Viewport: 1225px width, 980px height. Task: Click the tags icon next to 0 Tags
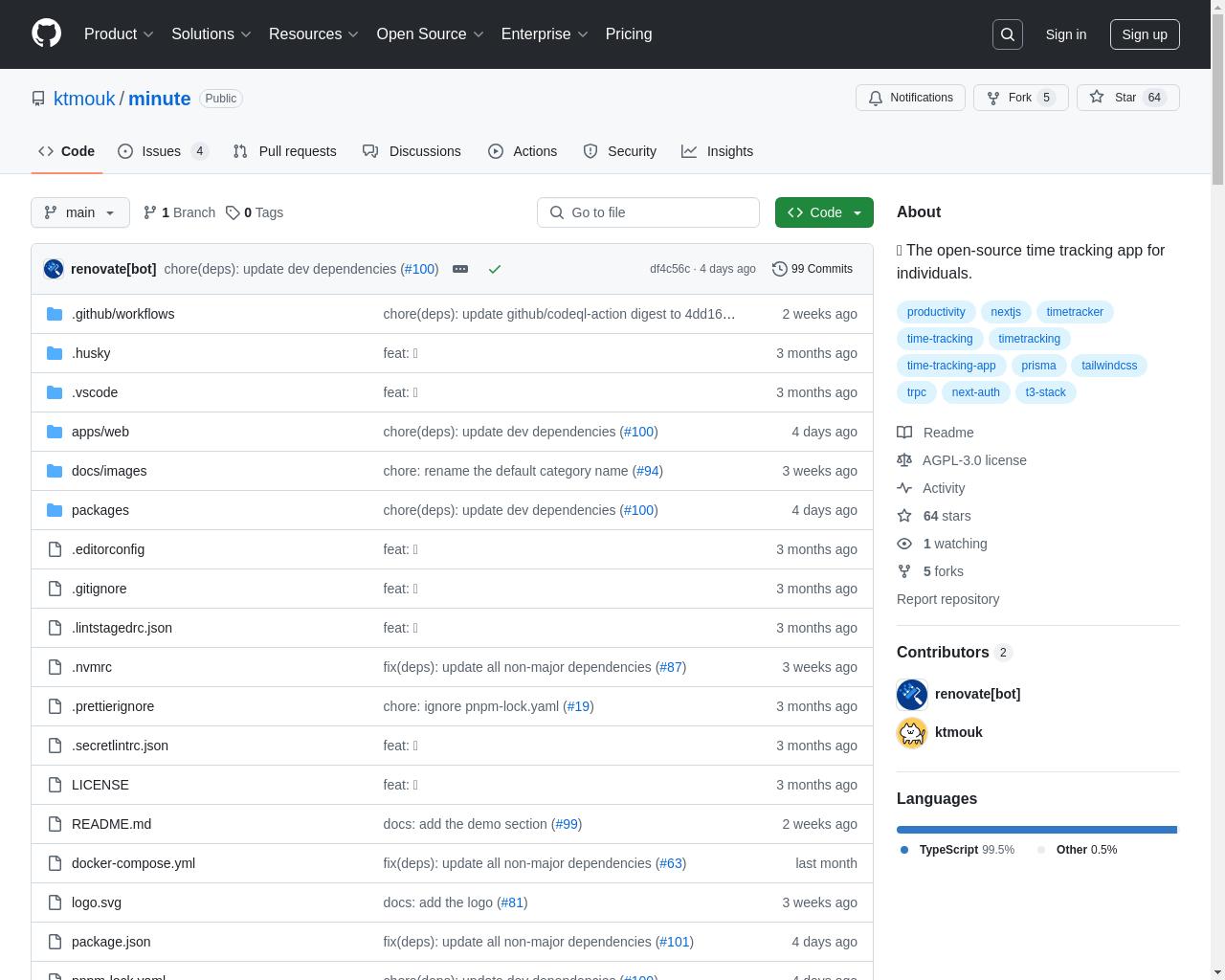(x=233, y=212)
